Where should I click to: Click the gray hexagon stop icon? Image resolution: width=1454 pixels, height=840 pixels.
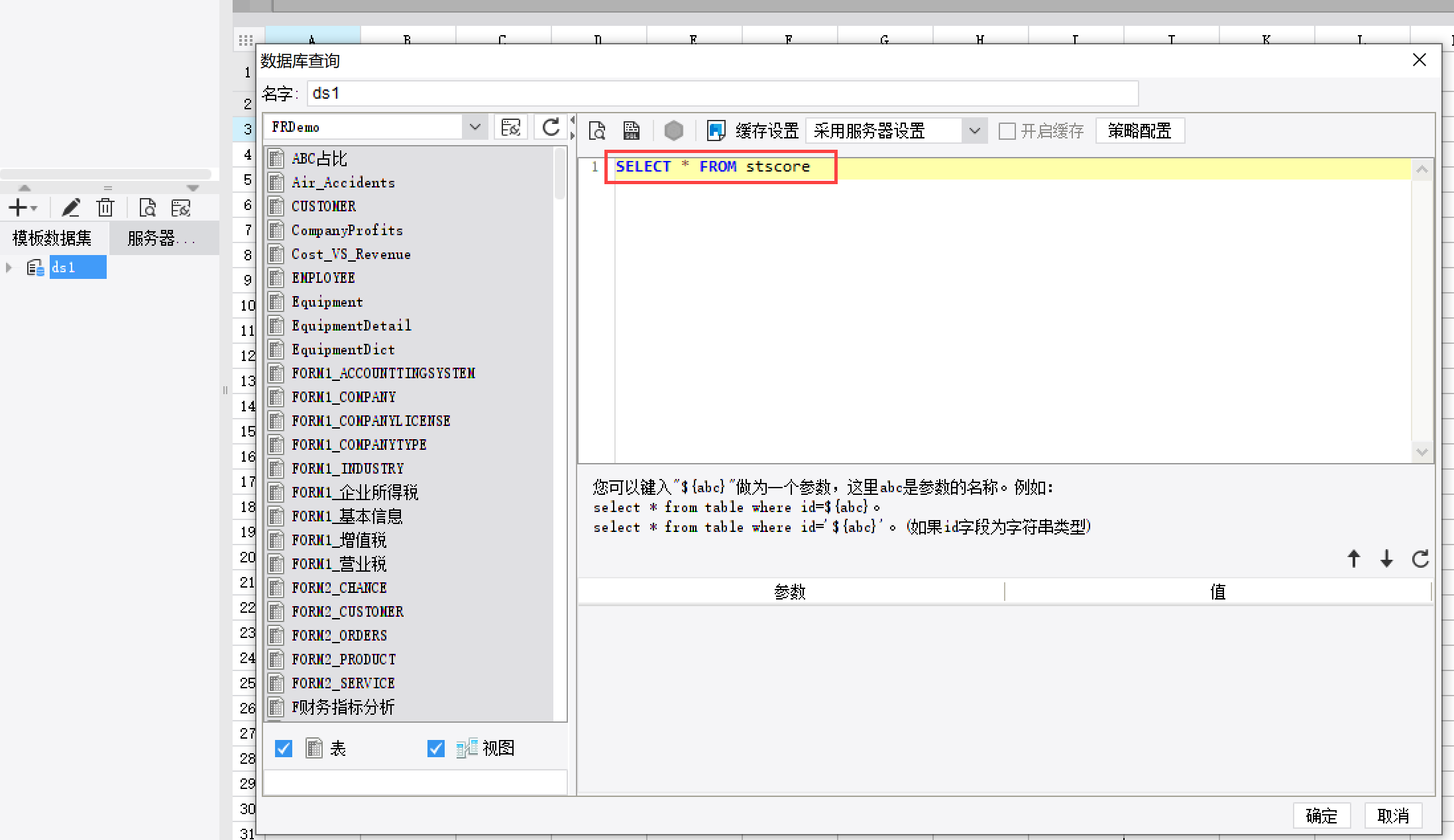tap(673, 131)
